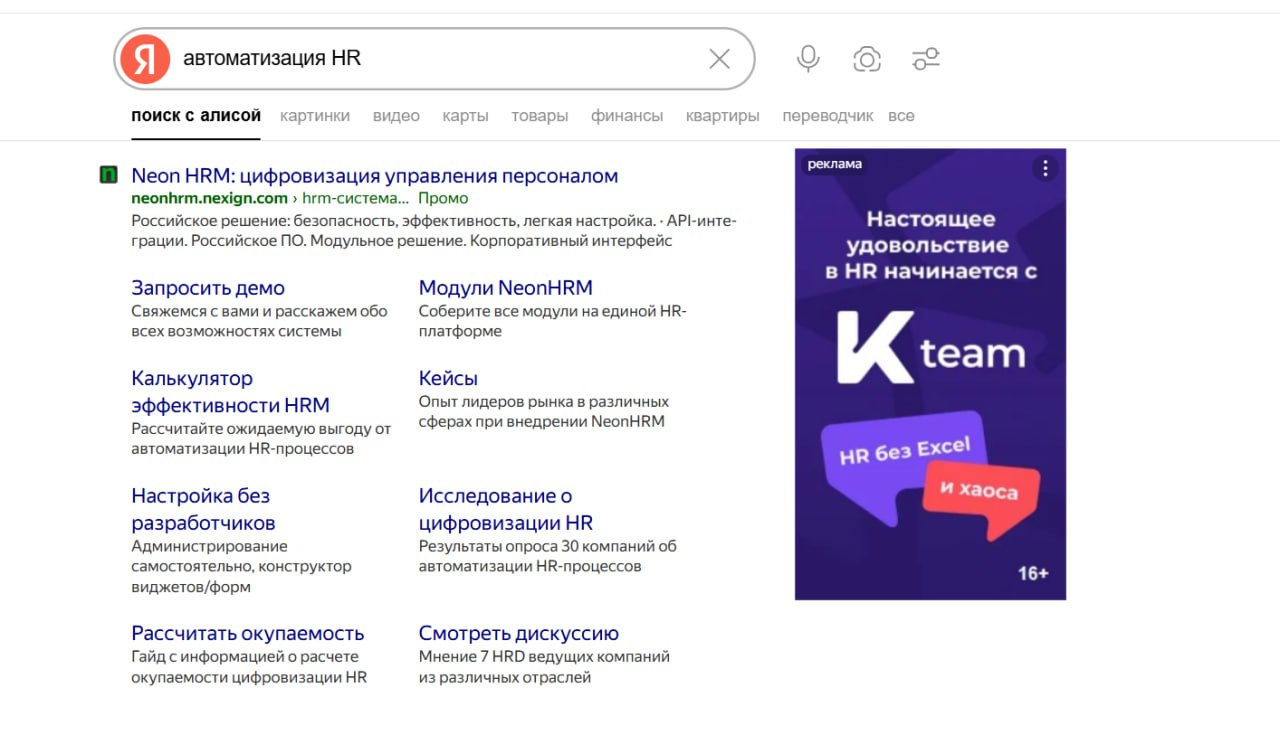Open the "переводчик" tab
The image size is (1280, 735).
pyautogui.click(x=828, y=116)
